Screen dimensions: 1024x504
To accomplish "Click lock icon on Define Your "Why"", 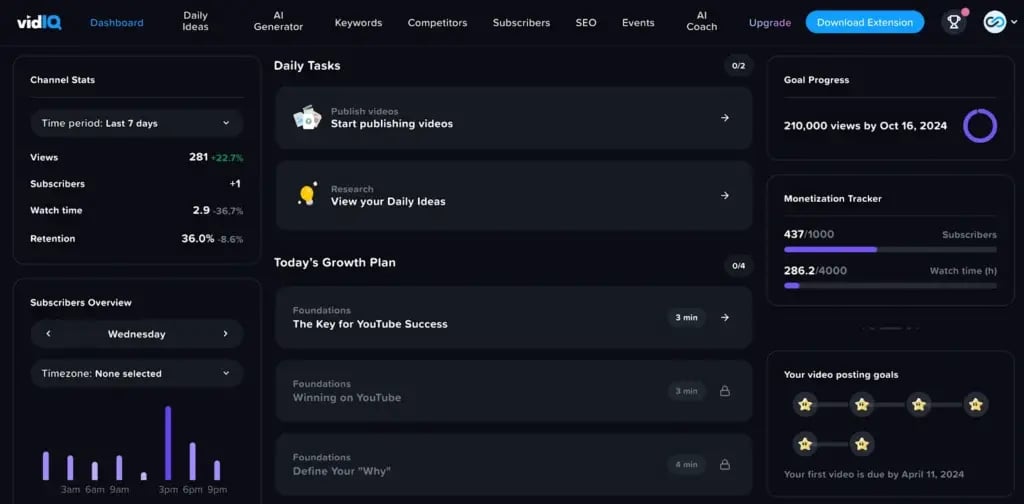I will tap(725, 464).
